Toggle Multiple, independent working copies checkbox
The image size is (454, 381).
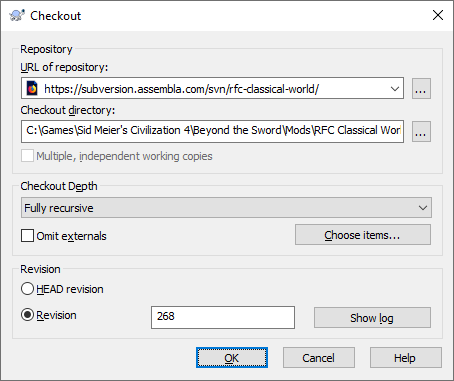coord(27,156)
